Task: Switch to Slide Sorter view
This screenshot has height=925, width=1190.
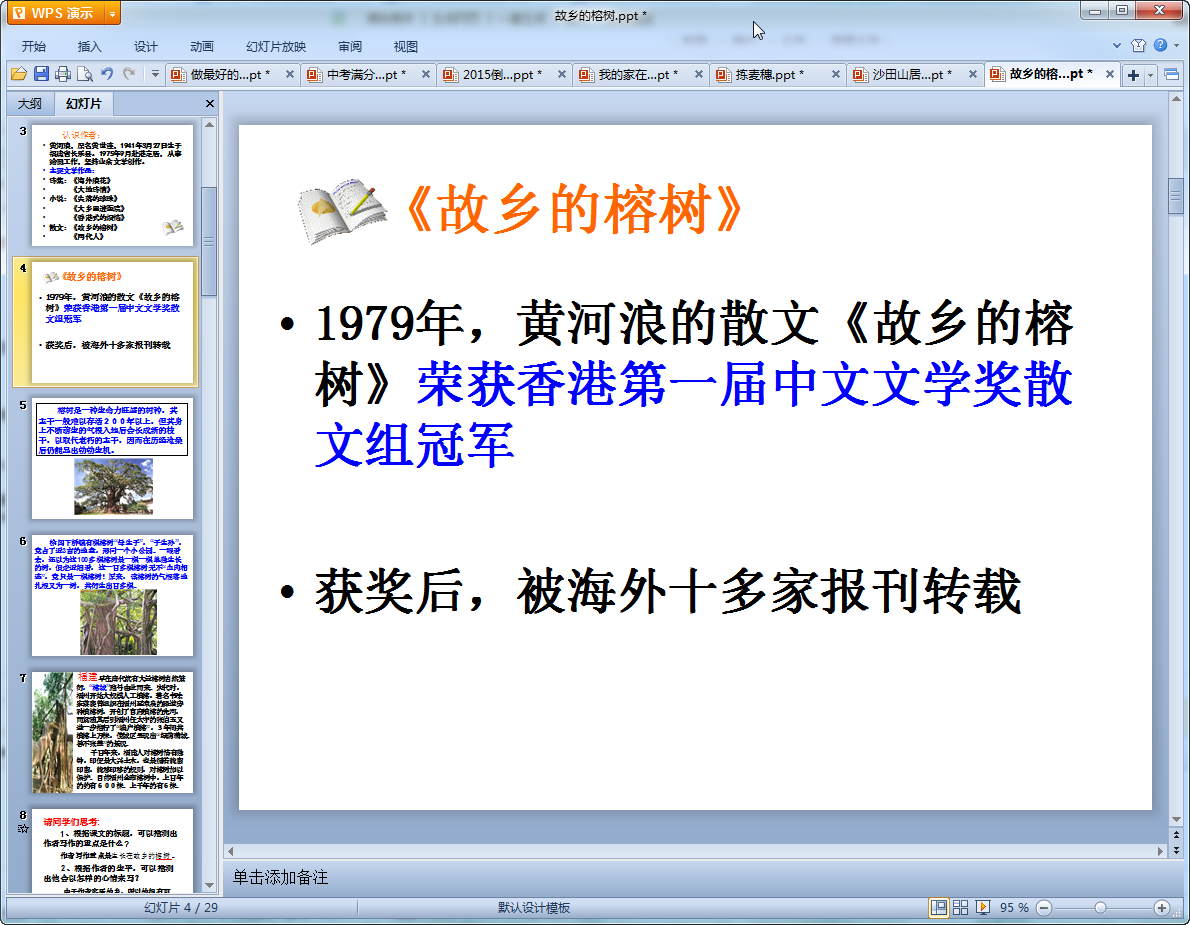Action: 960,908
